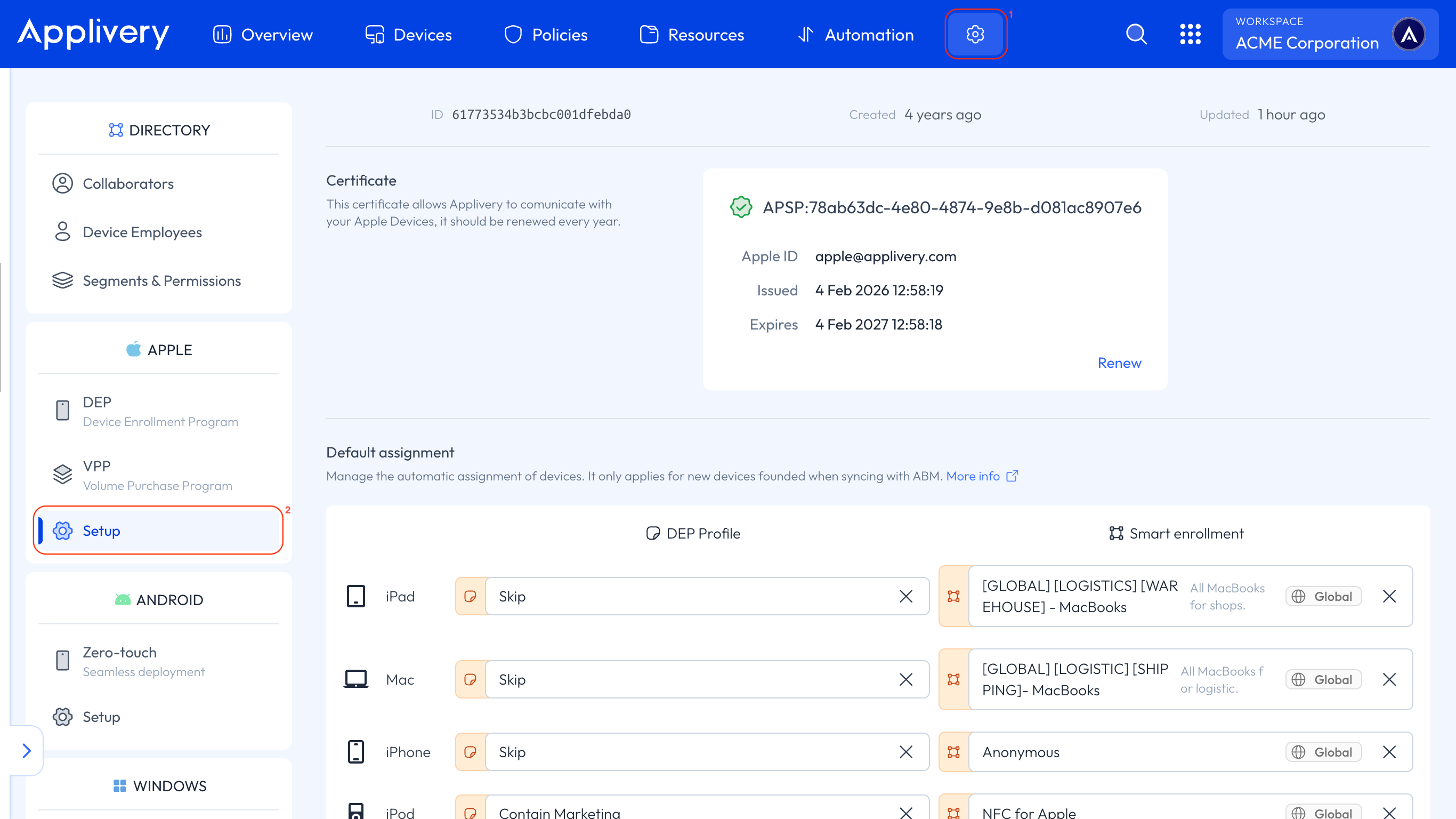The image size is (1456, 819).
Task: Open the apps grid launcher icon
Action: pos(1191,35)
